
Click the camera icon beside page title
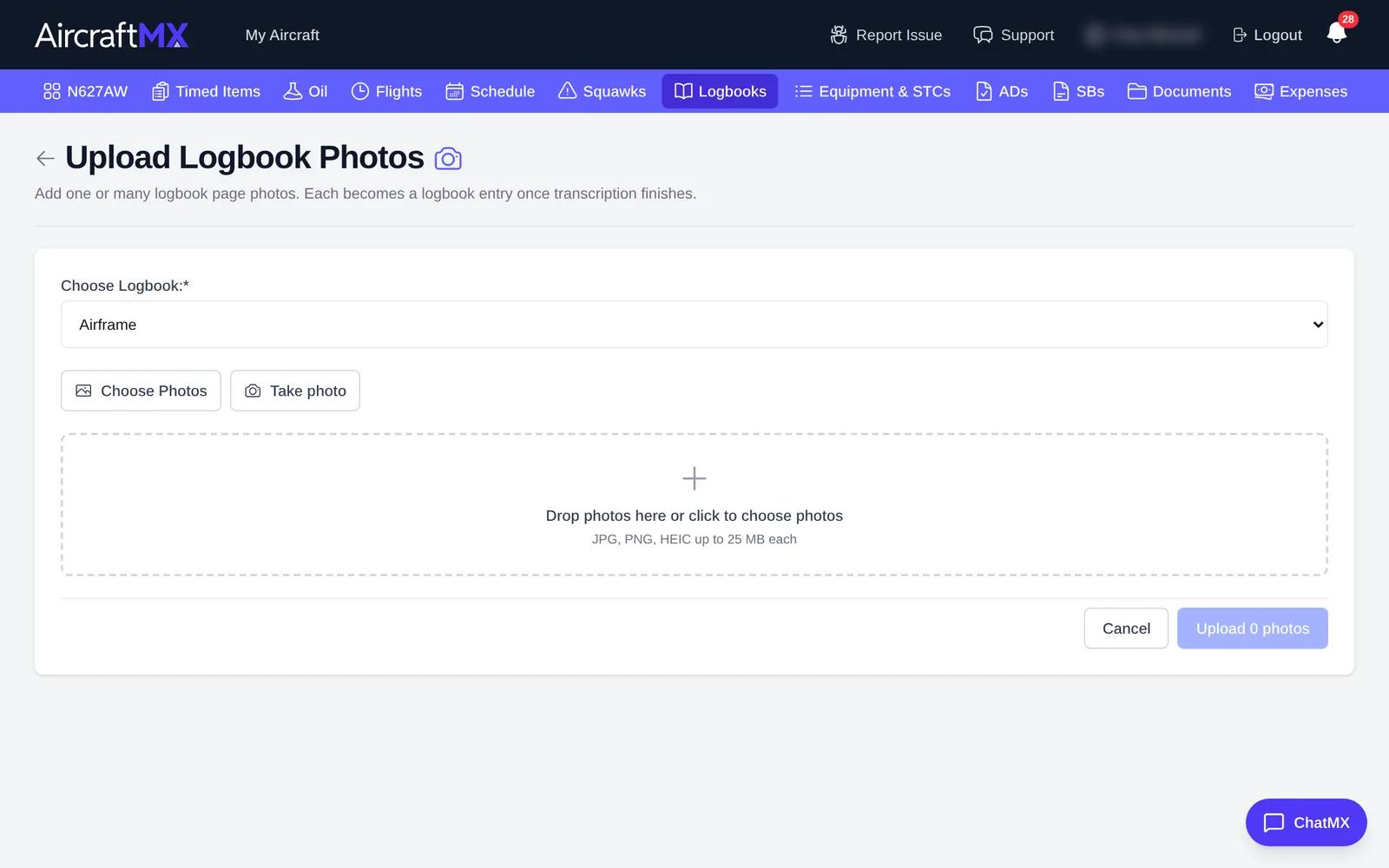(448, 159)
